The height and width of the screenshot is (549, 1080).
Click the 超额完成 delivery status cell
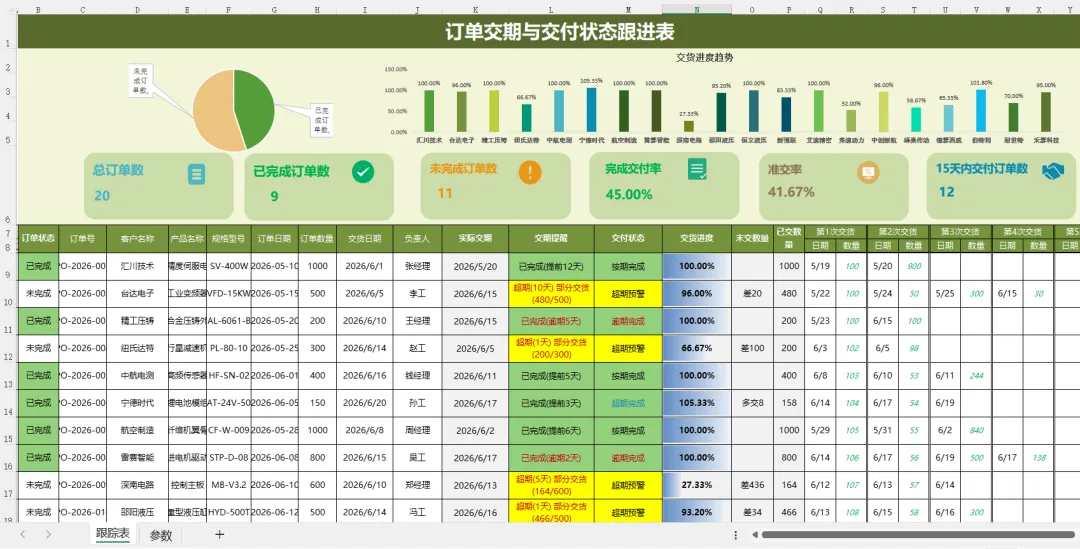tap(628, 403)
